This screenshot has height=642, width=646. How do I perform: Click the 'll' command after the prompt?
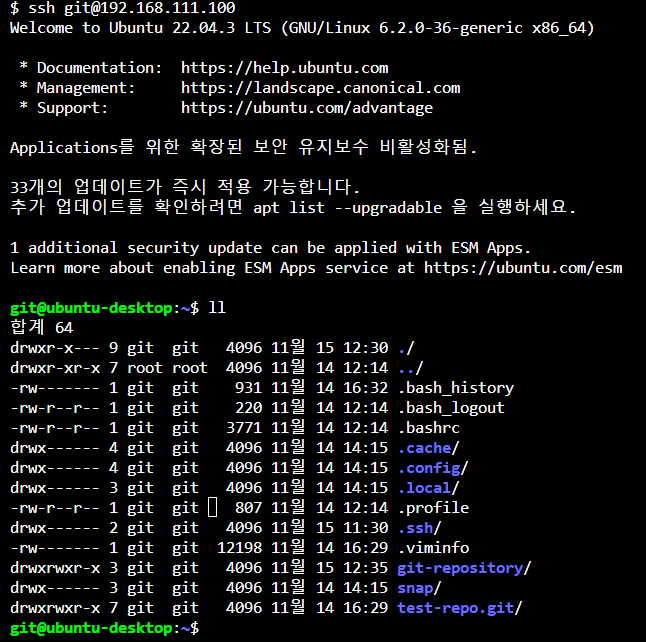point(217,308)
